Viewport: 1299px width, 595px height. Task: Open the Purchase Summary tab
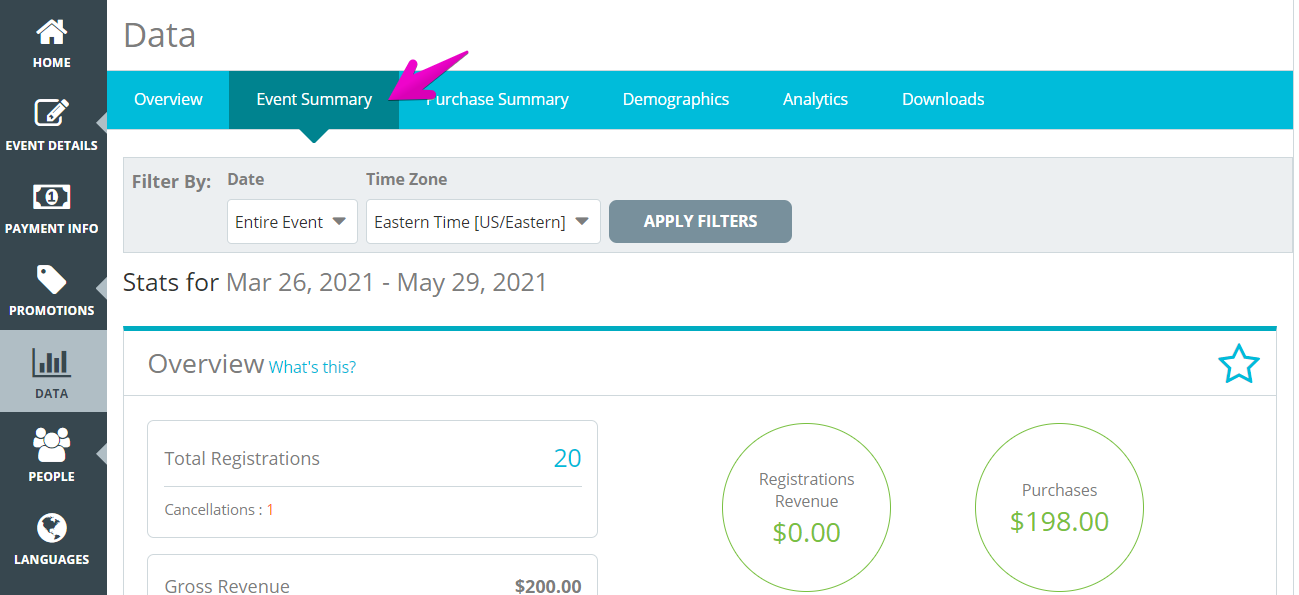(497, 99)
